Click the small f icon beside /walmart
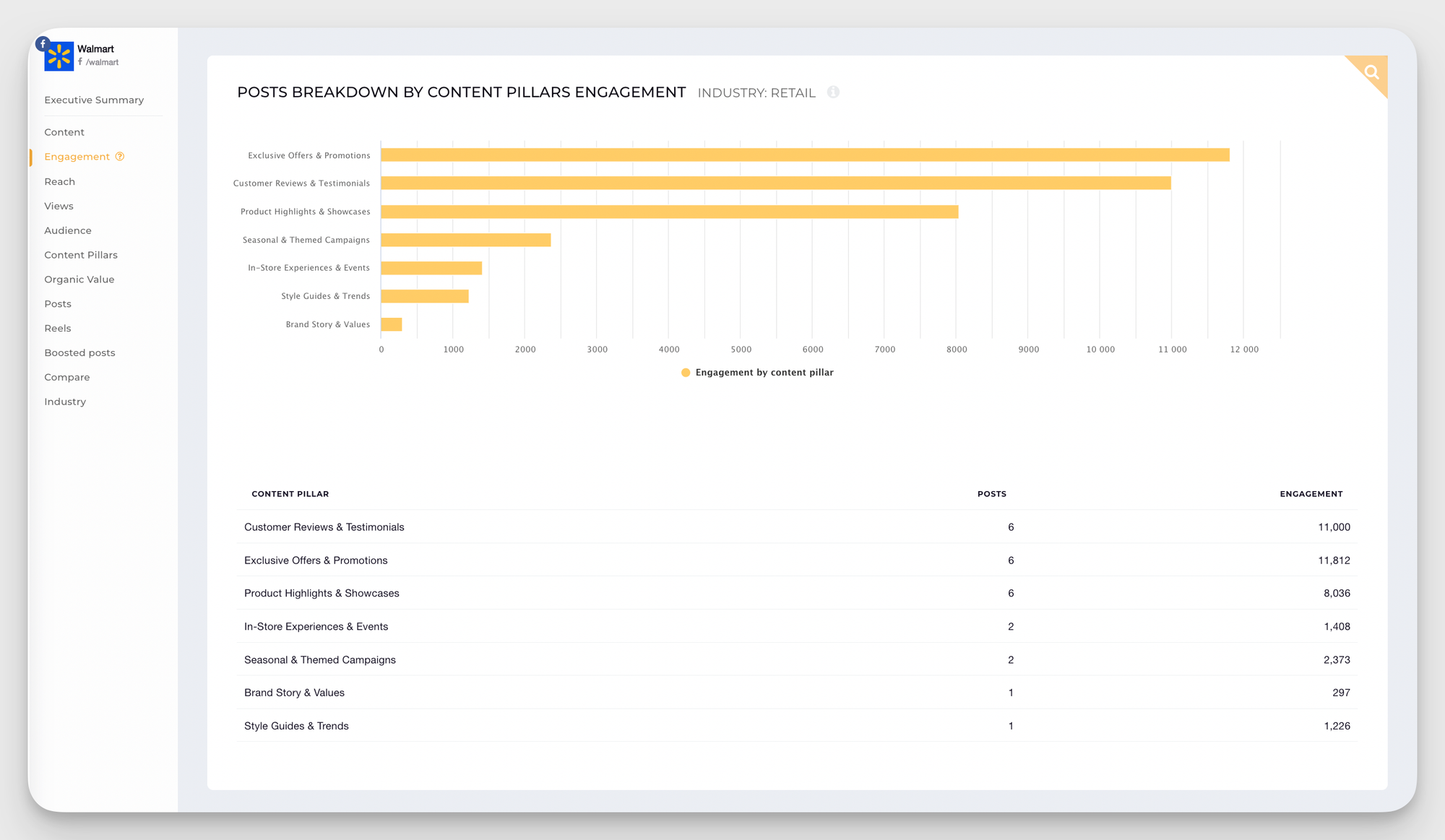The width and height of the screenshot is (1445, 840). (81, 62)
